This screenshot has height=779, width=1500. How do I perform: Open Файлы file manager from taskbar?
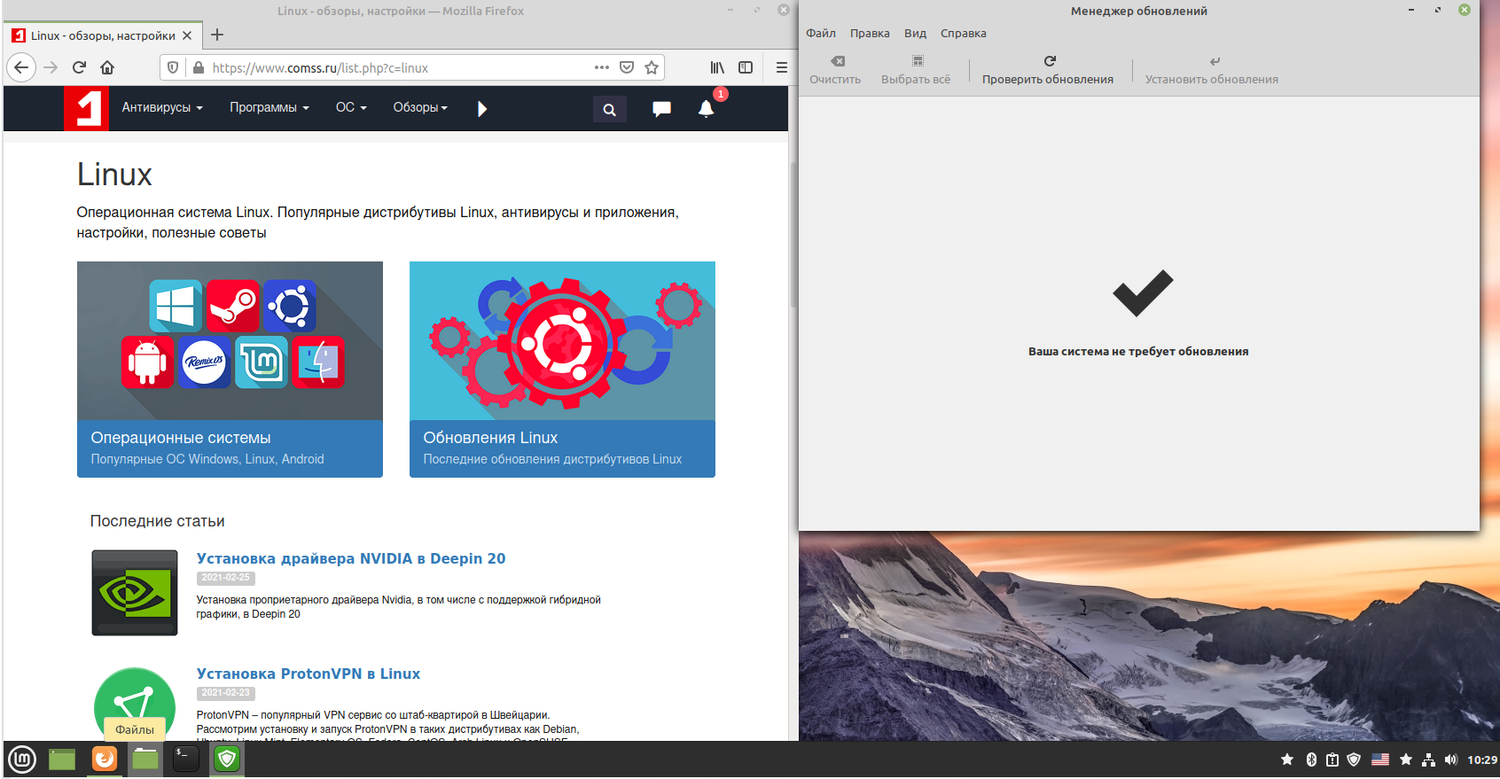146,760
